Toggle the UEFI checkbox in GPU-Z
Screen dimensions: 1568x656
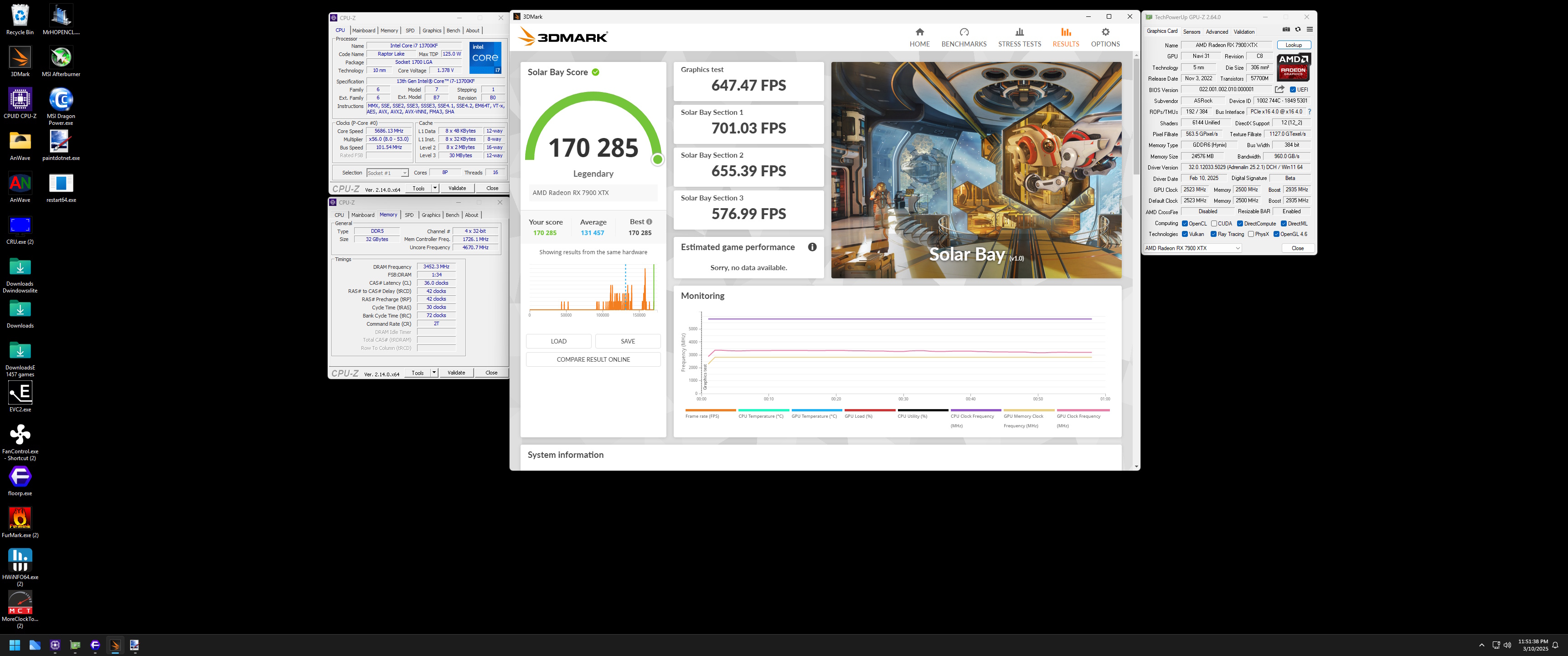click(x=1293, y=89)
